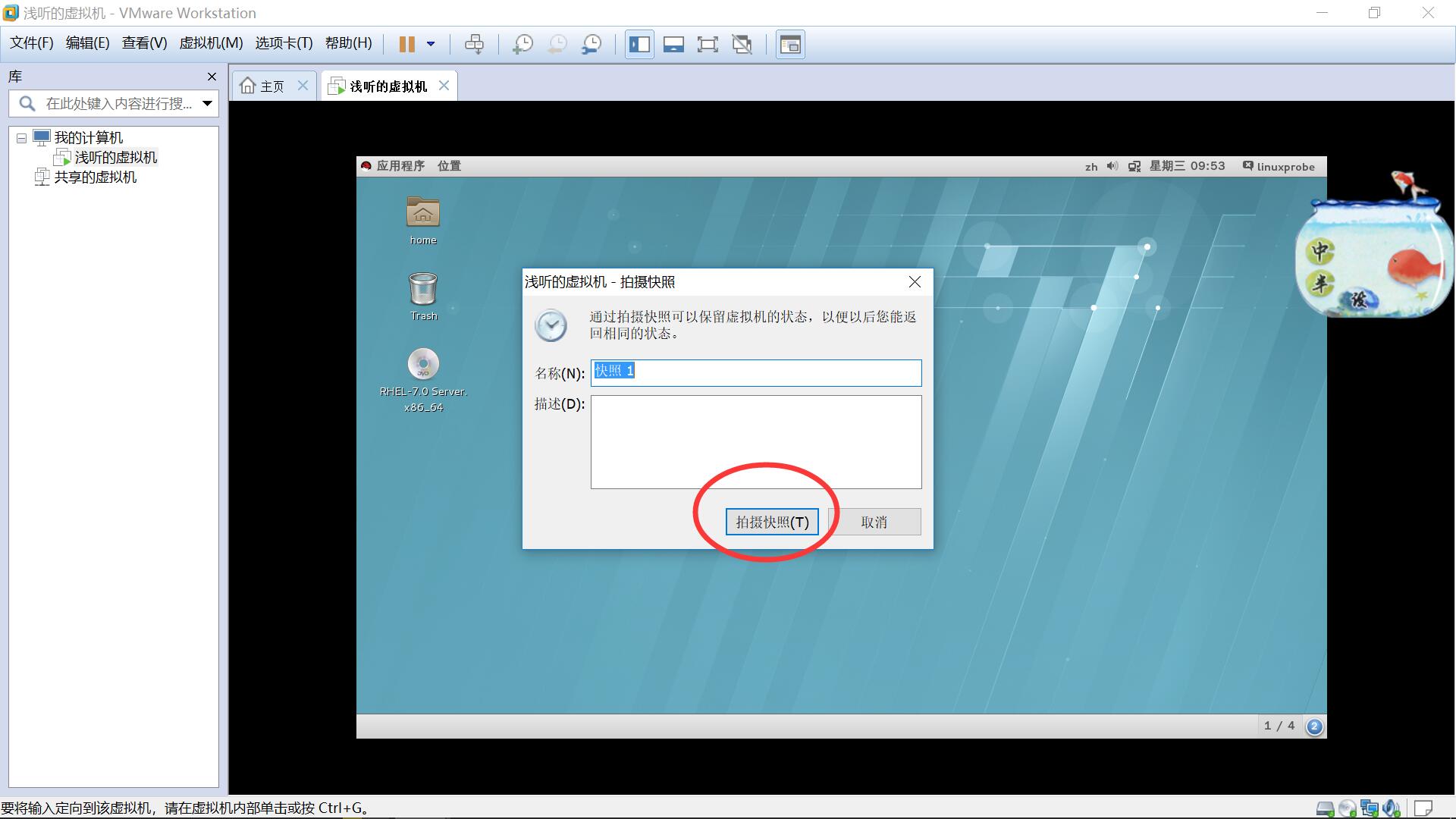Click the Send Ctrl+Alt+Del icon
Screen dimensions: 1456x819
click(474, 44)
